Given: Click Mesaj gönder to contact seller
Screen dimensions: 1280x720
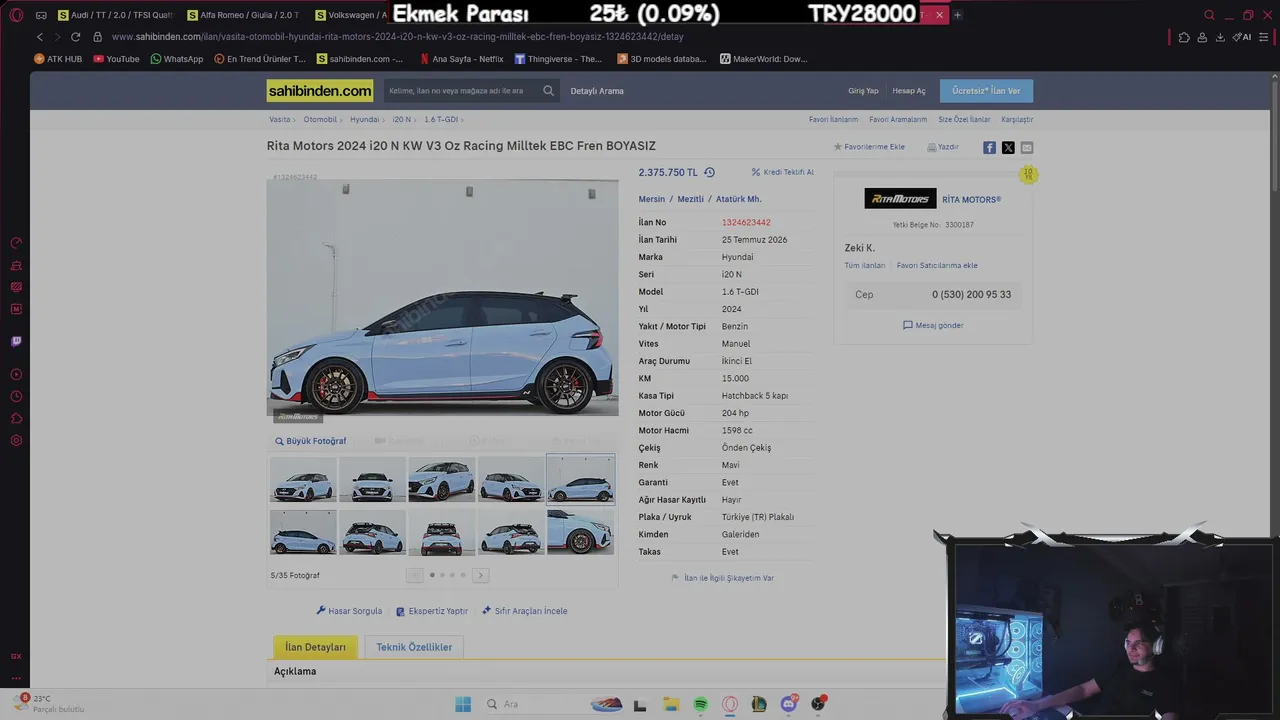Looking at the screenshot, I should 933,325.
